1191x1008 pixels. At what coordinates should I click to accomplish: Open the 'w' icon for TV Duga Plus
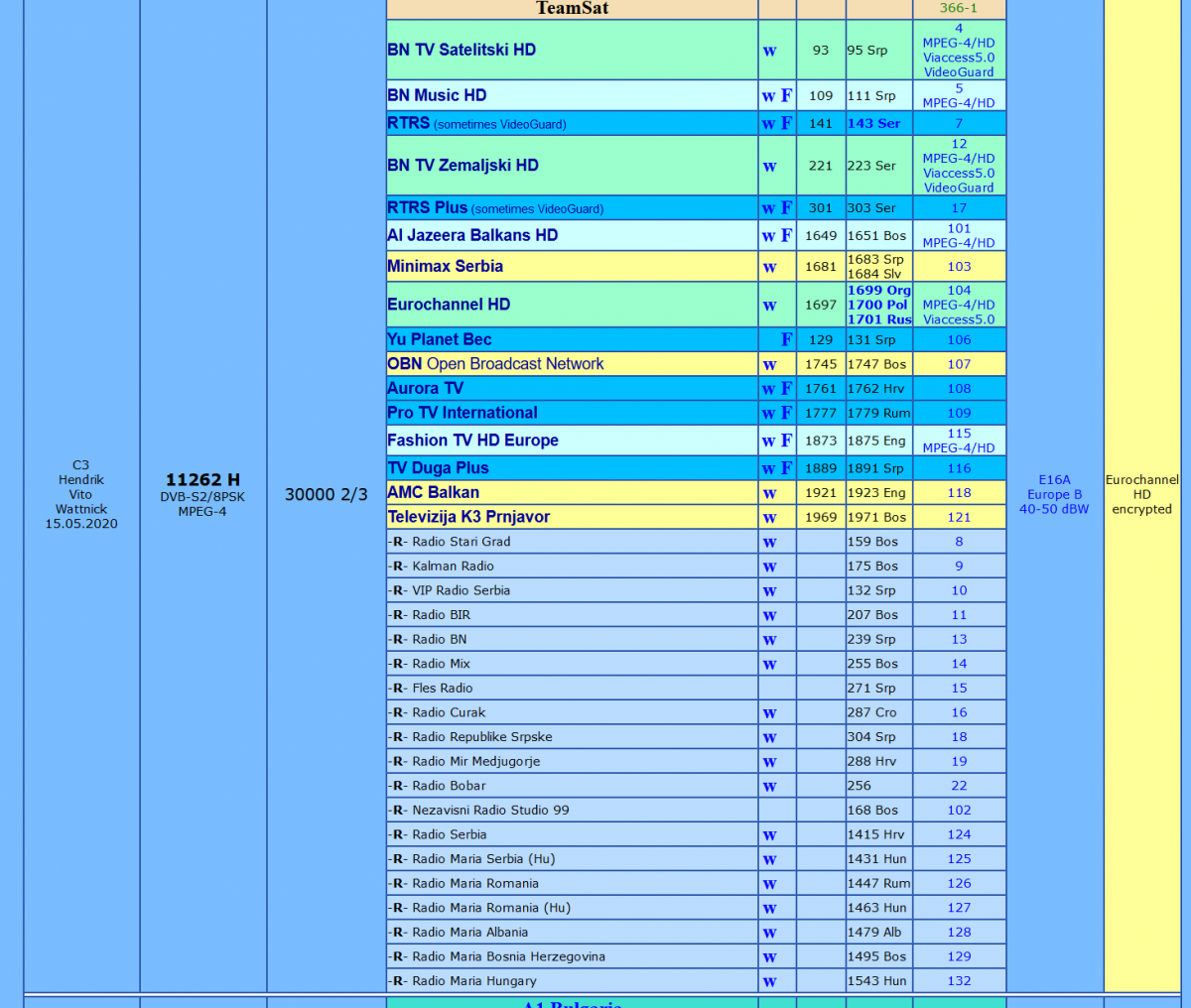(769, 469)
